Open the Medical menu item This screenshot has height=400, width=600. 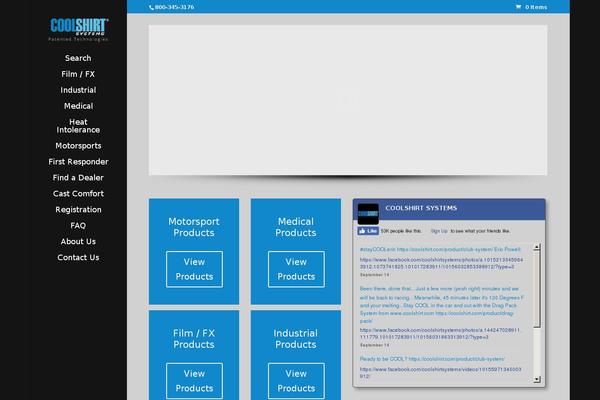point(78,106)
